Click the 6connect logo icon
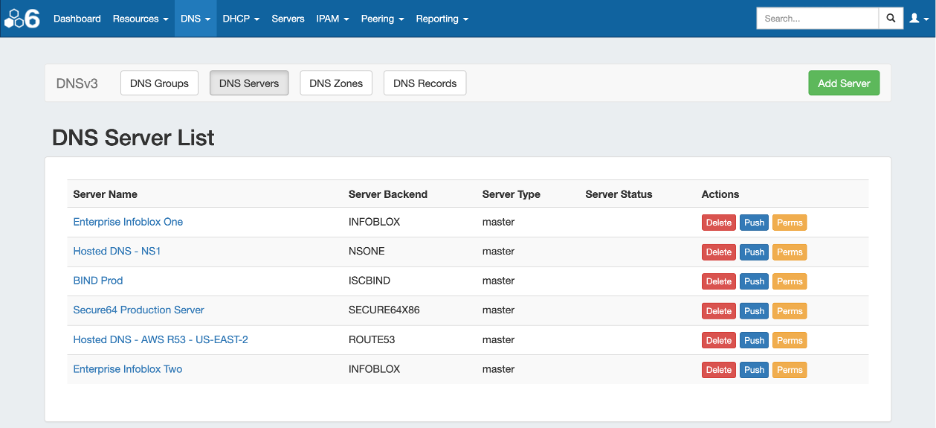This screenshot has width=936, height=428. coord(22,18)
